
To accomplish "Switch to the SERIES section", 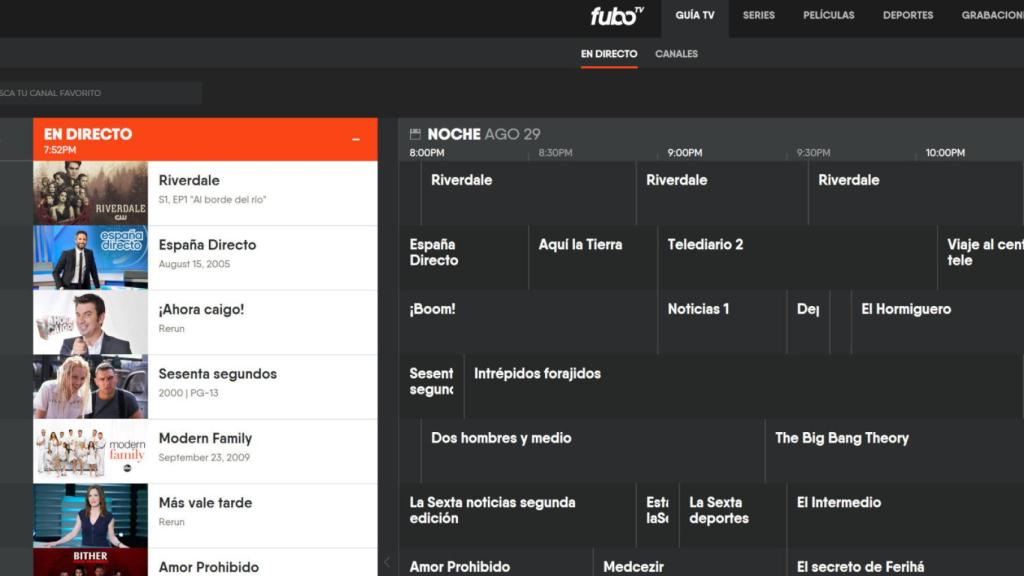I will [758, 15].
